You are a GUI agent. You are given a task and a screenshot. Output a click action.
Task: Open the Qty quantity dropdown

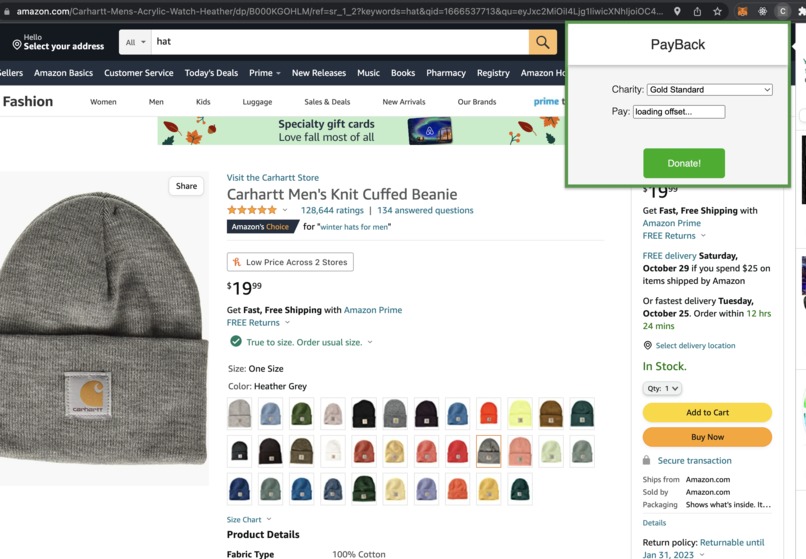(662, 388)
